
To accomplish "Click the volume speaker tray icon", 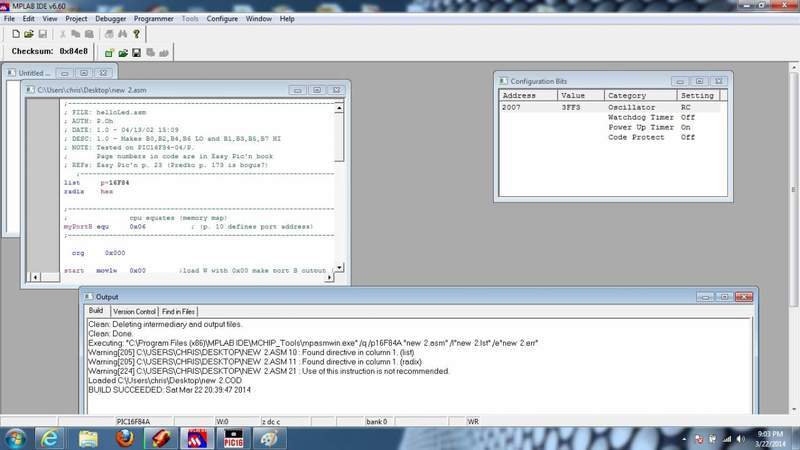I will point(740,439).
